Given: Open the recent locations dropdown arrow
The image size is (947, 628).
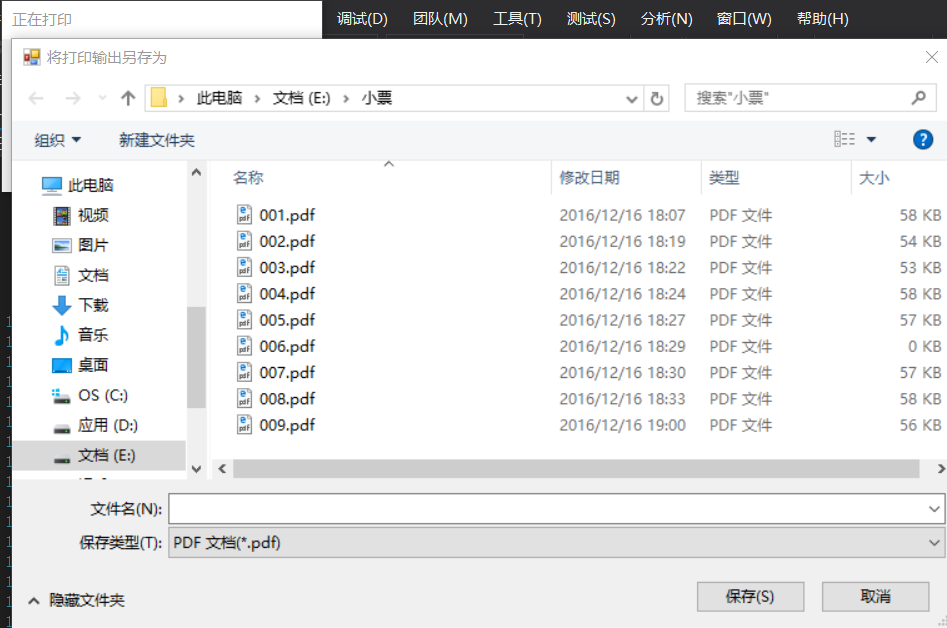Looking at the screenshot, I should click(102, 98).
